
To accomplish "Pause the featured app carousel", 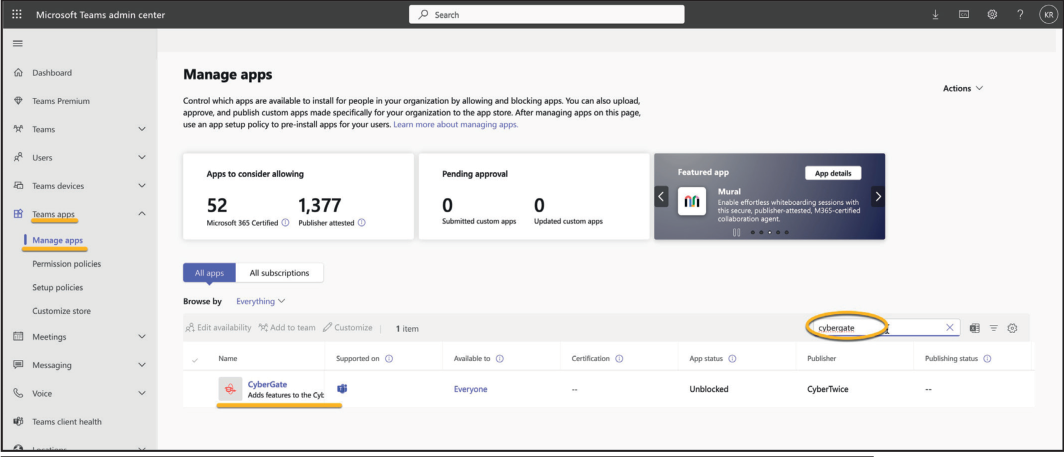I will (738, 232).
